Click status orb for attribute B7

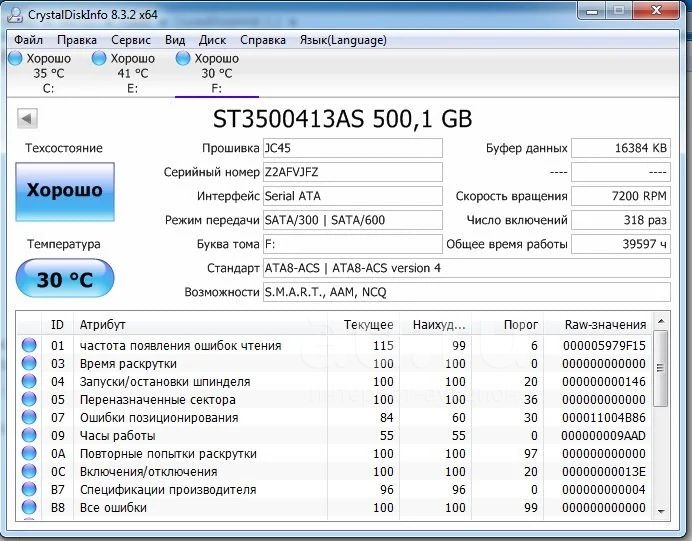[29, 489]
